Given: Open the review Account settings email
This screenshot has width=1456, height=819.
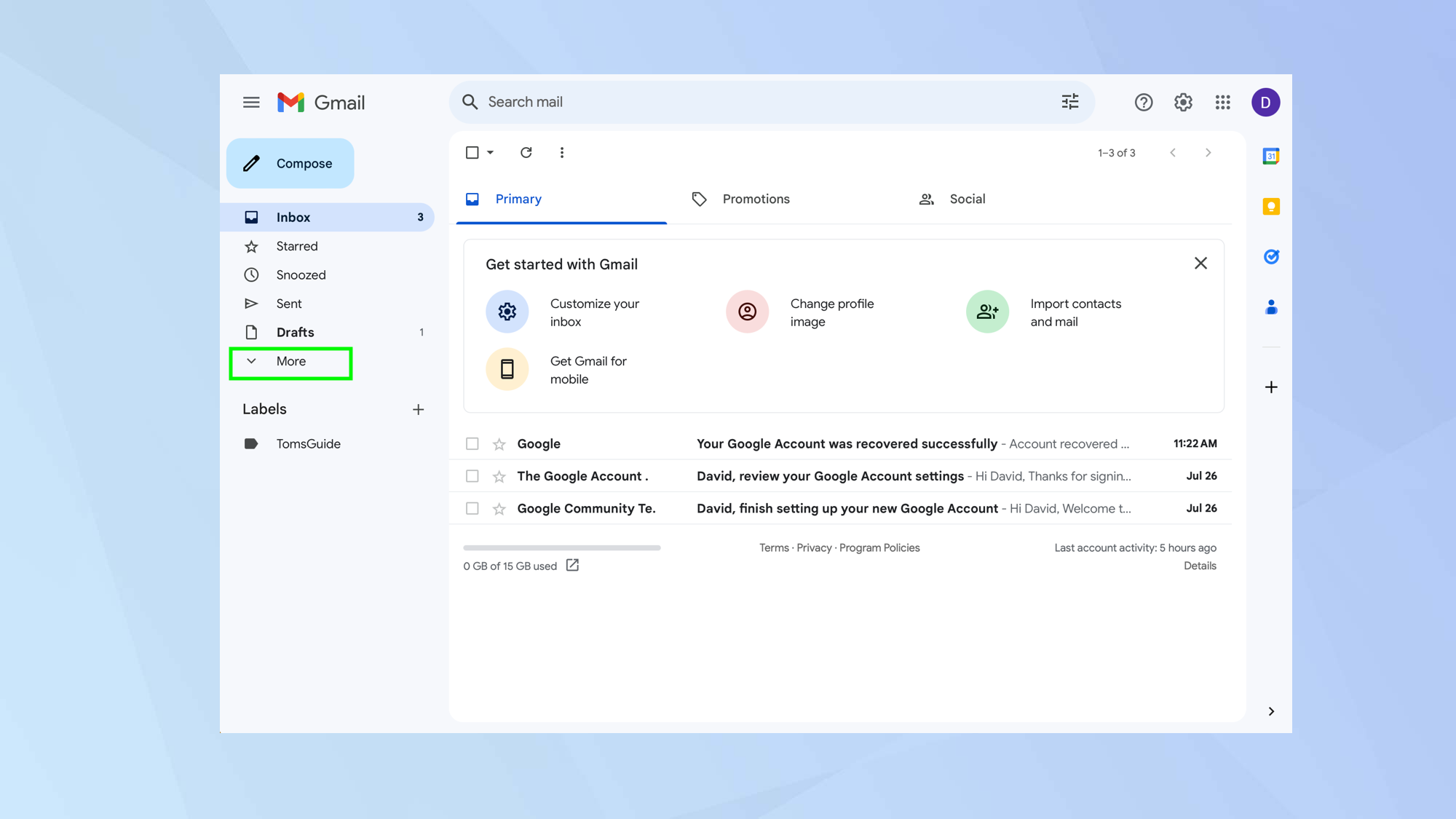Looking at the screenshot, I should point(830,476).
